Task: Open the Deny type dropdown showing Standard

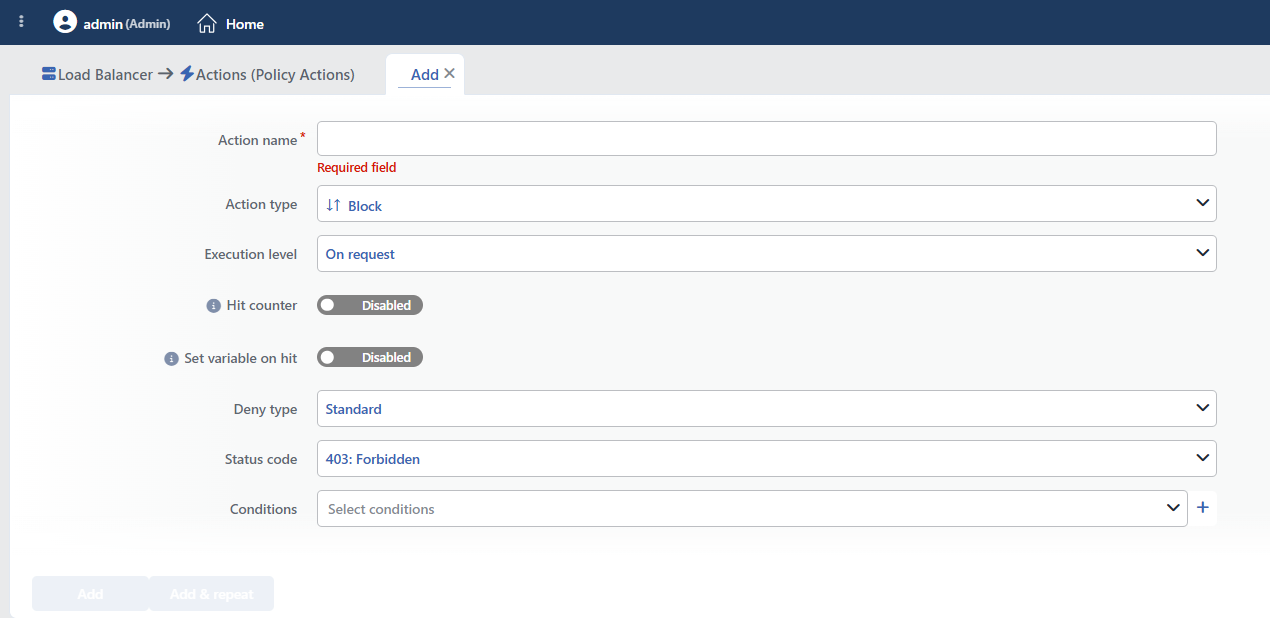Action: (x=766, y=409)
